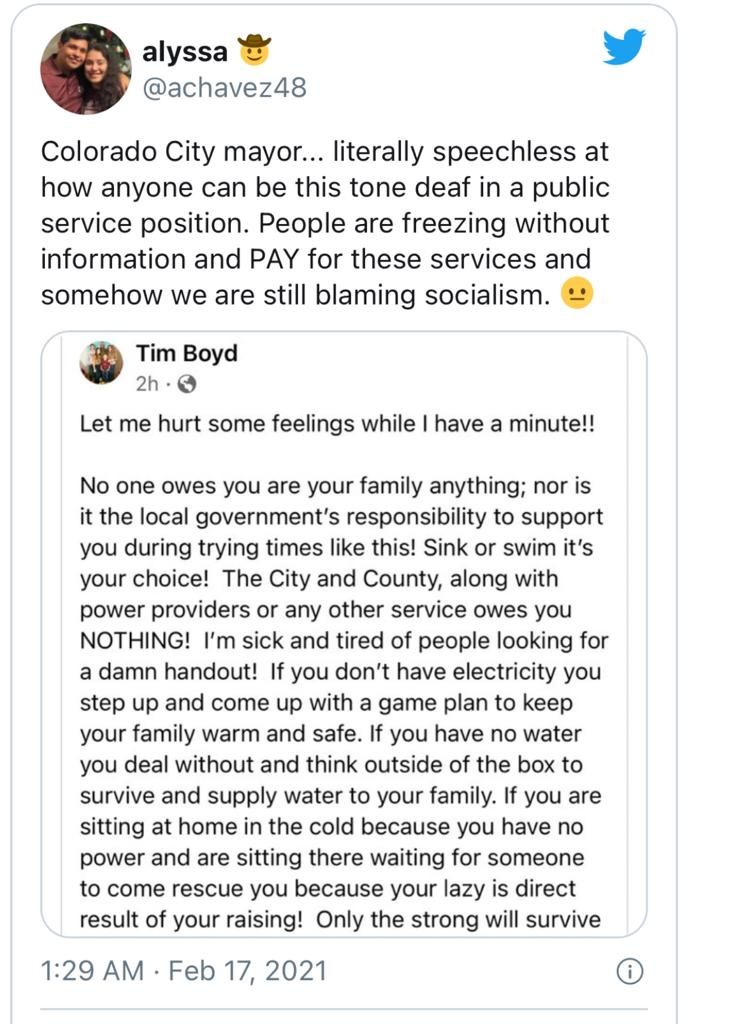748x1024 pixels.
Task: Click the neutral face emoji in tweet
Action: (x=577, y=293)
